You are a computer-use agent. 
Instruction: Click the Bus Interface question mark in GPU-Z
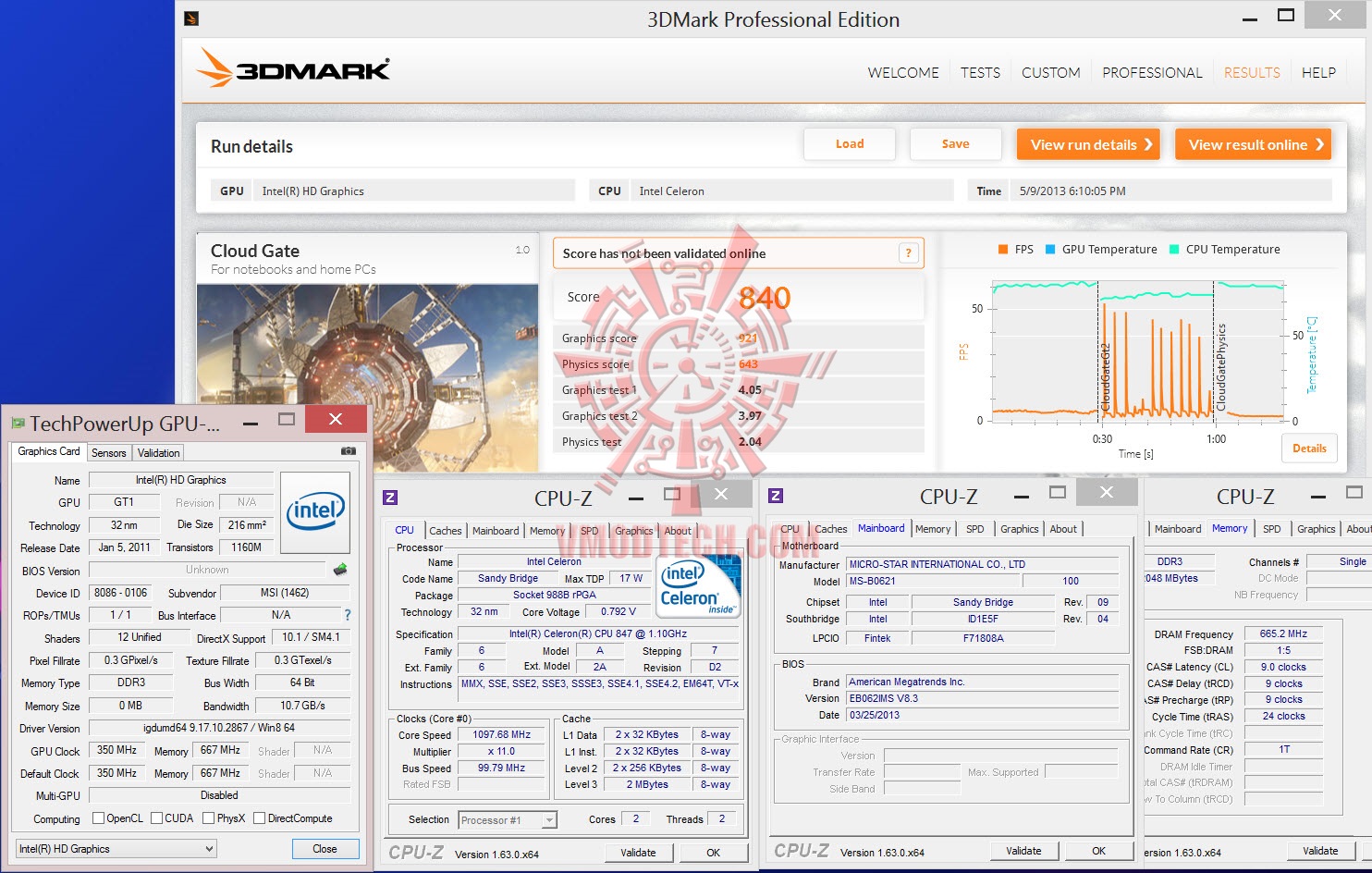coord(348,615)
